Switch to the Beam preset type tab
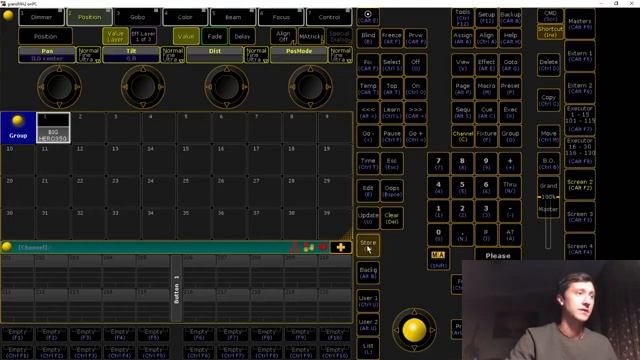Image resolution: width=640 pixels, height=360 pixels. (233, 17)
